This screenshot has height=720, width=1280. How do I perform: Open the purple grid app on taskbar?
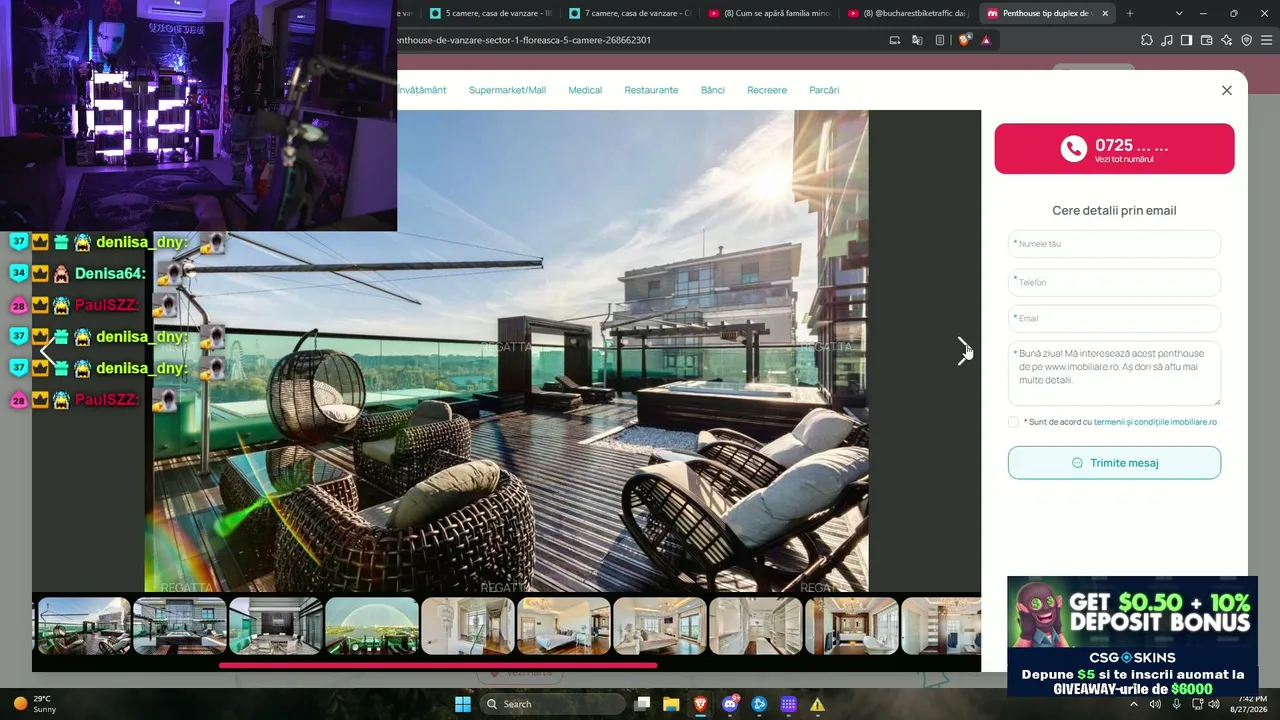(788, 704)
